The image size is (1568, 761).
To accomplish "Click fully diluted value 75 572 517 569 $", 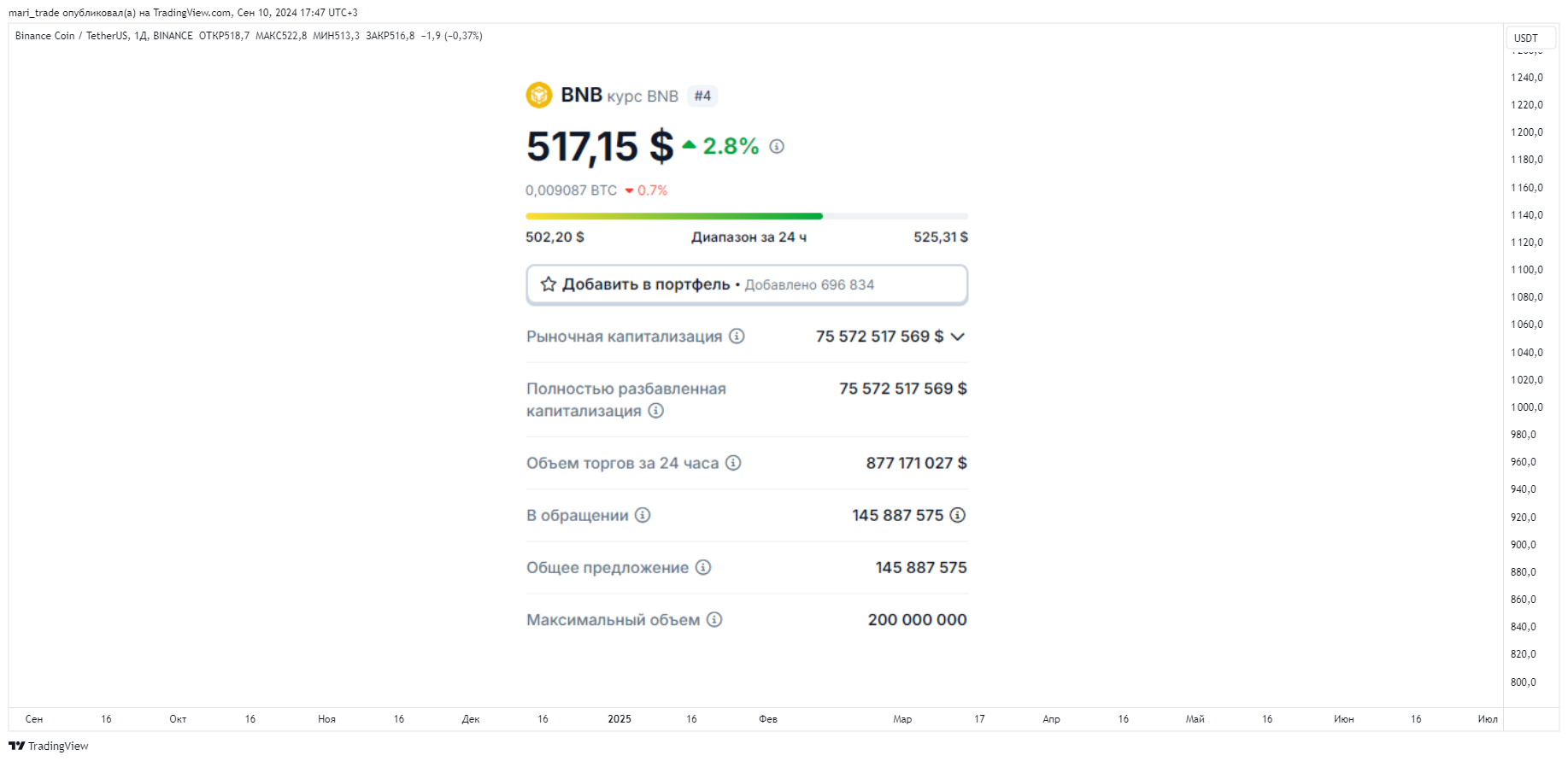I will point(903,389).
